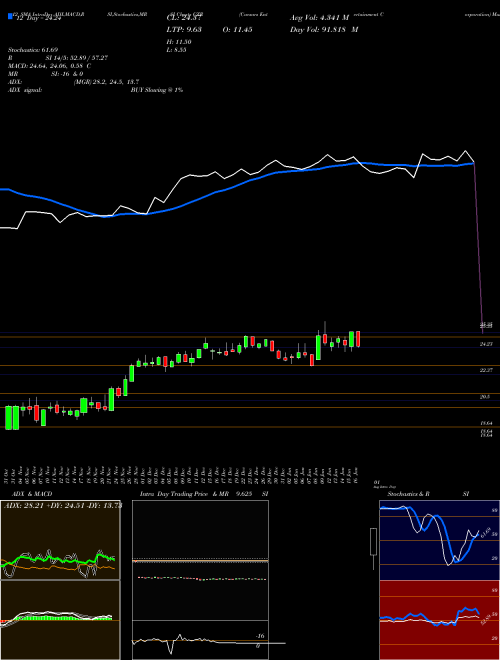Click the white candlestick icon beside Stochastics panel

coord(373,548)
